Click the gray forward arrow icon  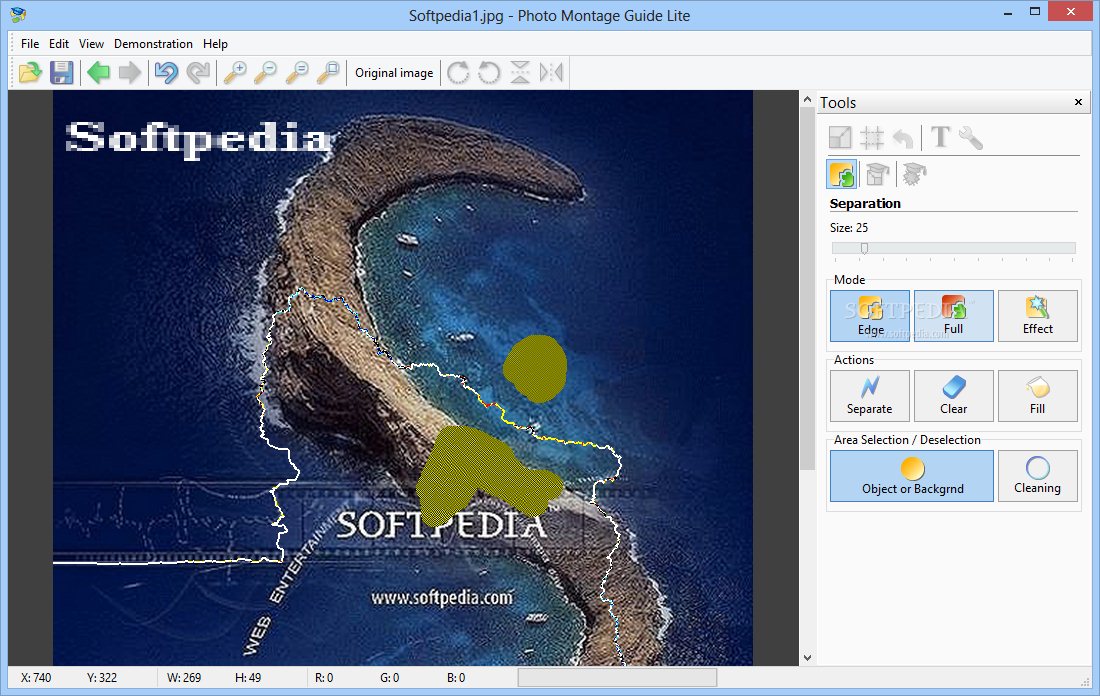click(130, 72)
